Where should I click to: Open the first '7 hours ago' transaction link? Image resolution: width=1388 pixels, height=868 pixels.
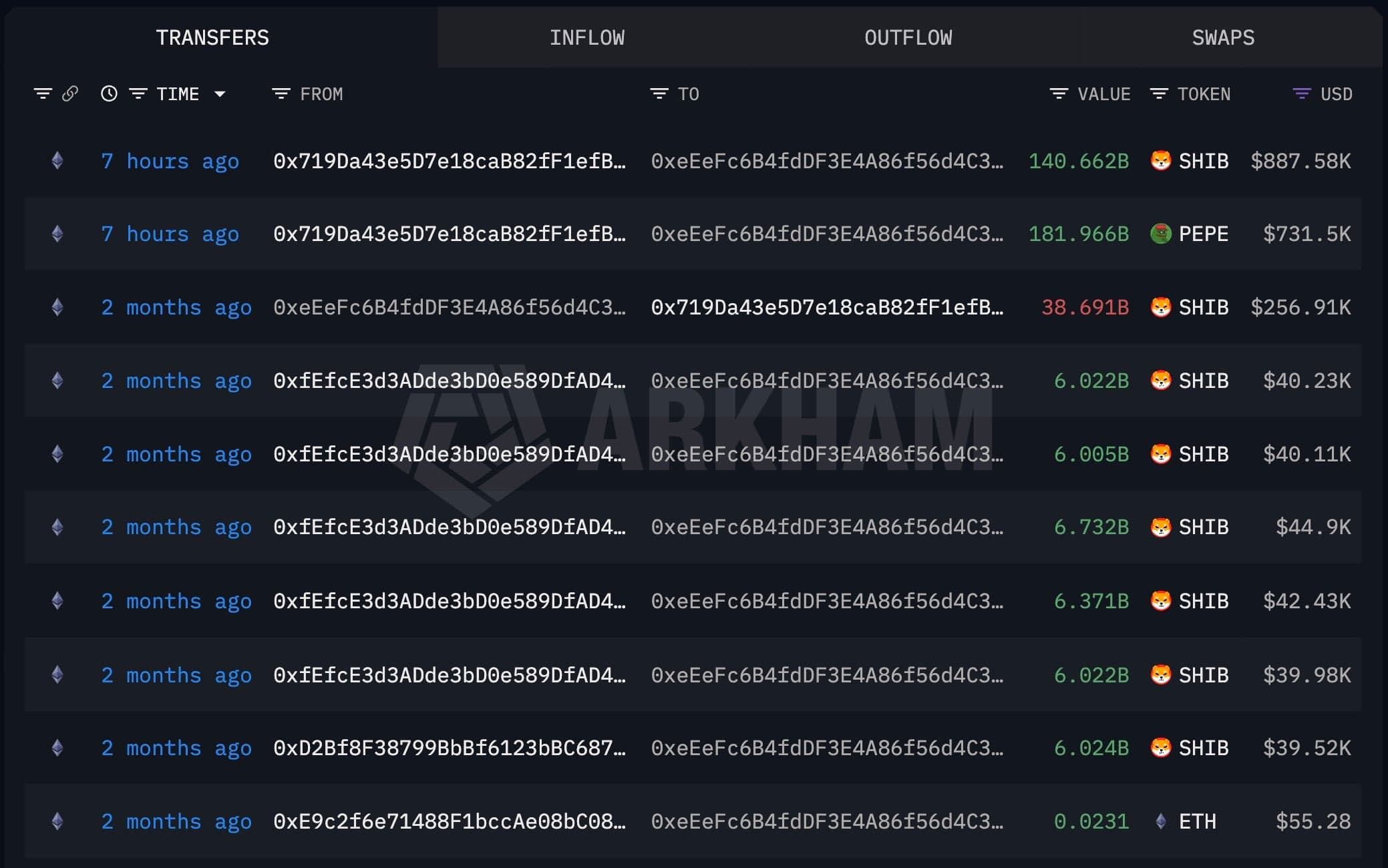(x=170, y=161)
